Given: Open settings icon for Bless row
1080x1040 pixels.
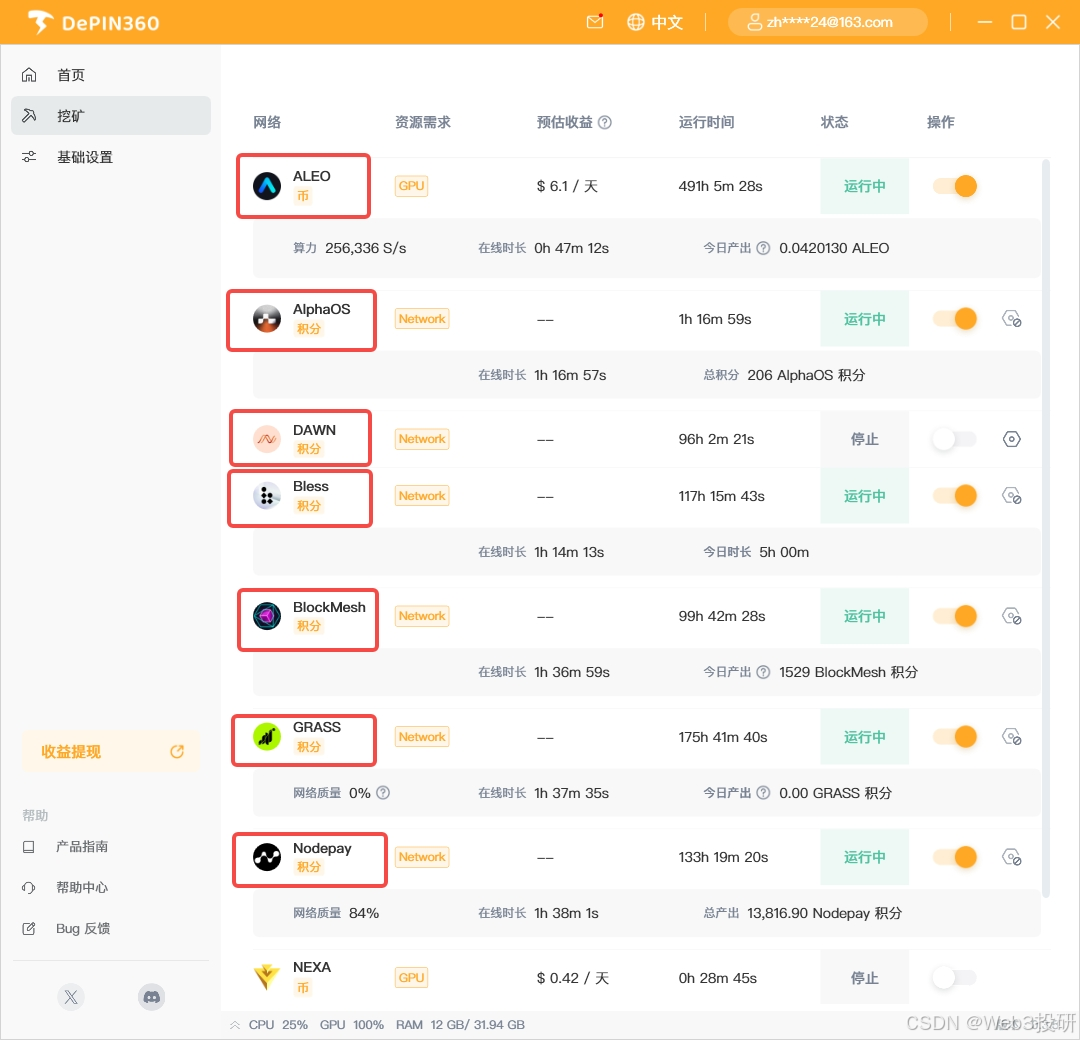Looking at the screenshot, I should pyautogui.click(x=1011, y=496).
